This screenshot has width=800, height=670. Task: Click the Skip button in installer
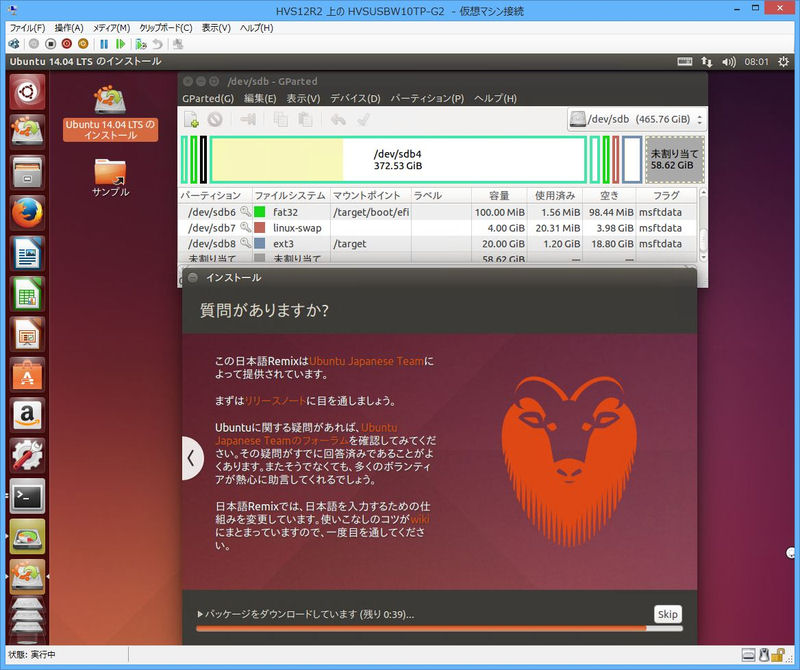[x=667, y=614]
